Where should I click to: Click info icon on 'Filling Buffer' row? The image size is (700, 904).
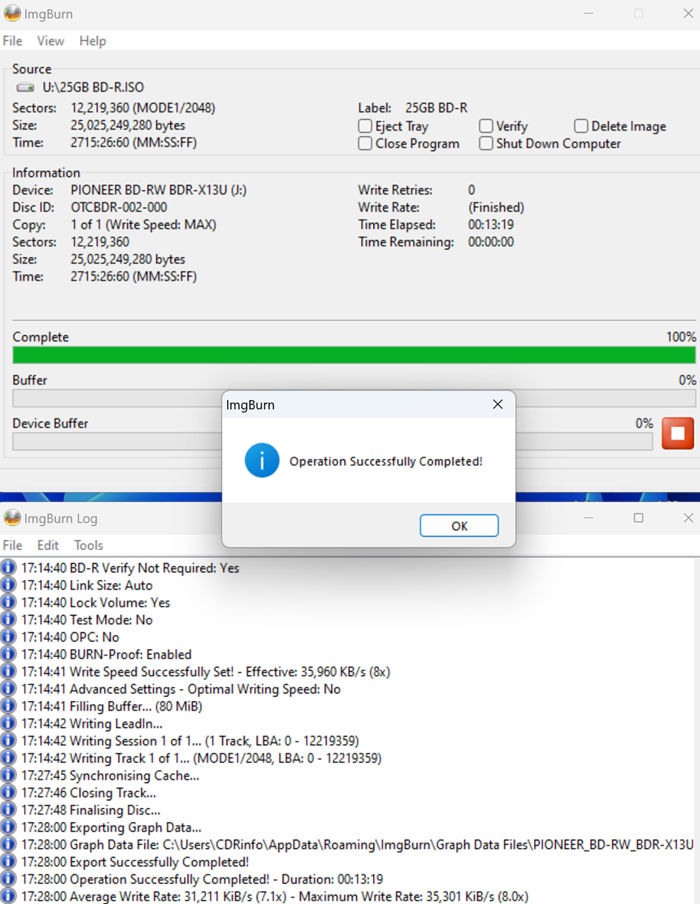coord(8,706)
